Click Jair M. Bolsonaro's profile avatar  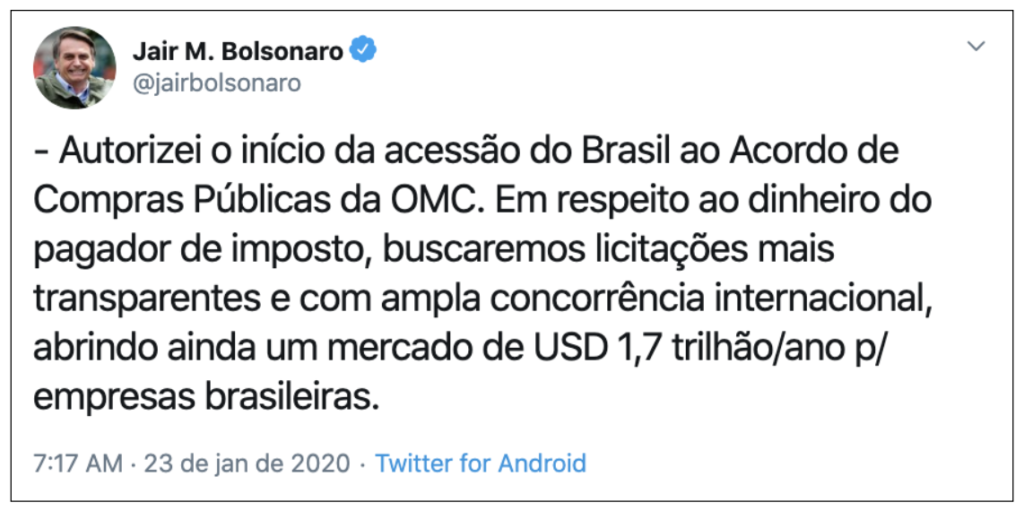pos(75,67)
